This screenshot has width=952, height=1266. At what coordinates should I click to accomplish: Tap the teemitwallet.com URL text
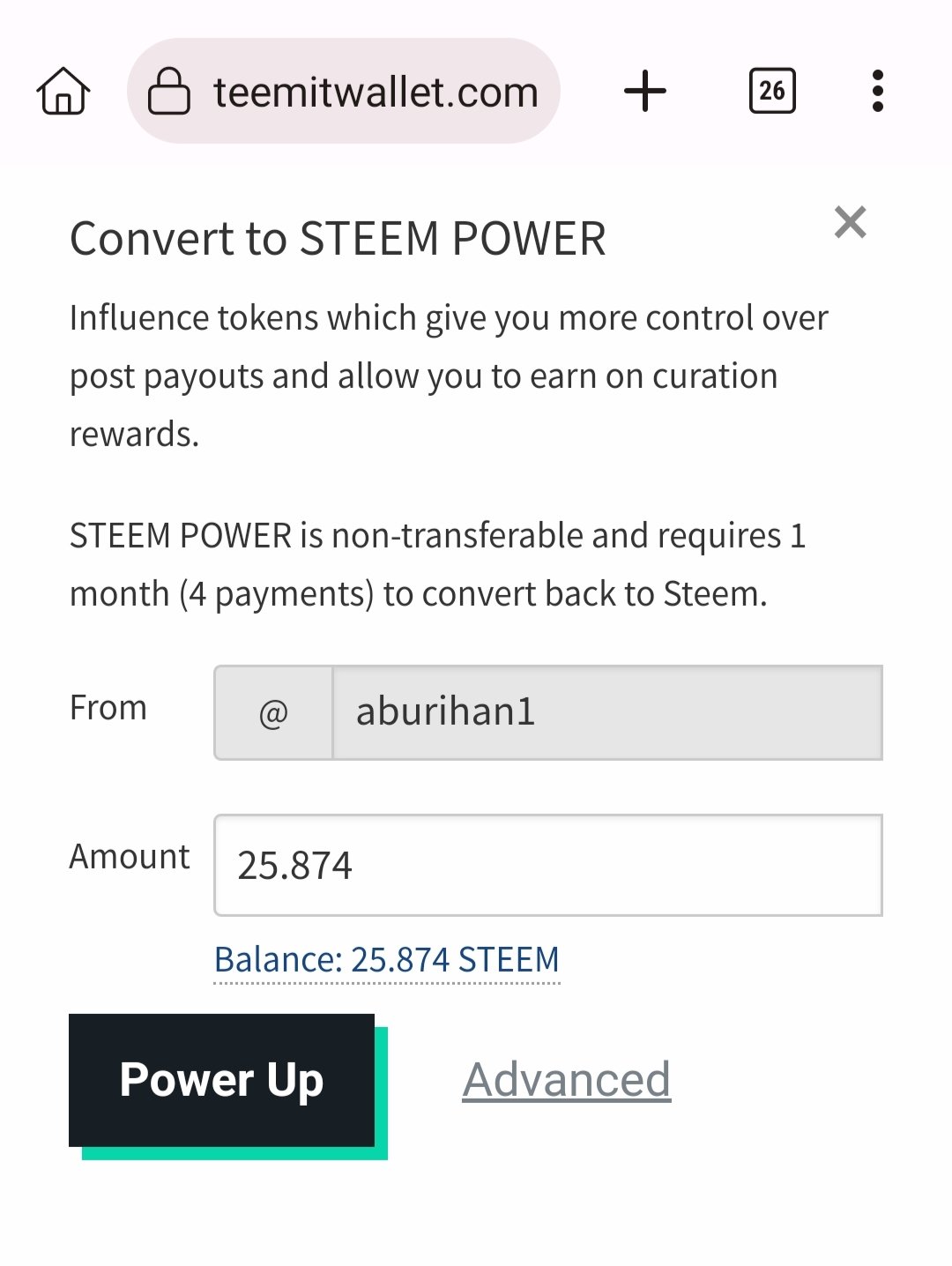point(376,93)
